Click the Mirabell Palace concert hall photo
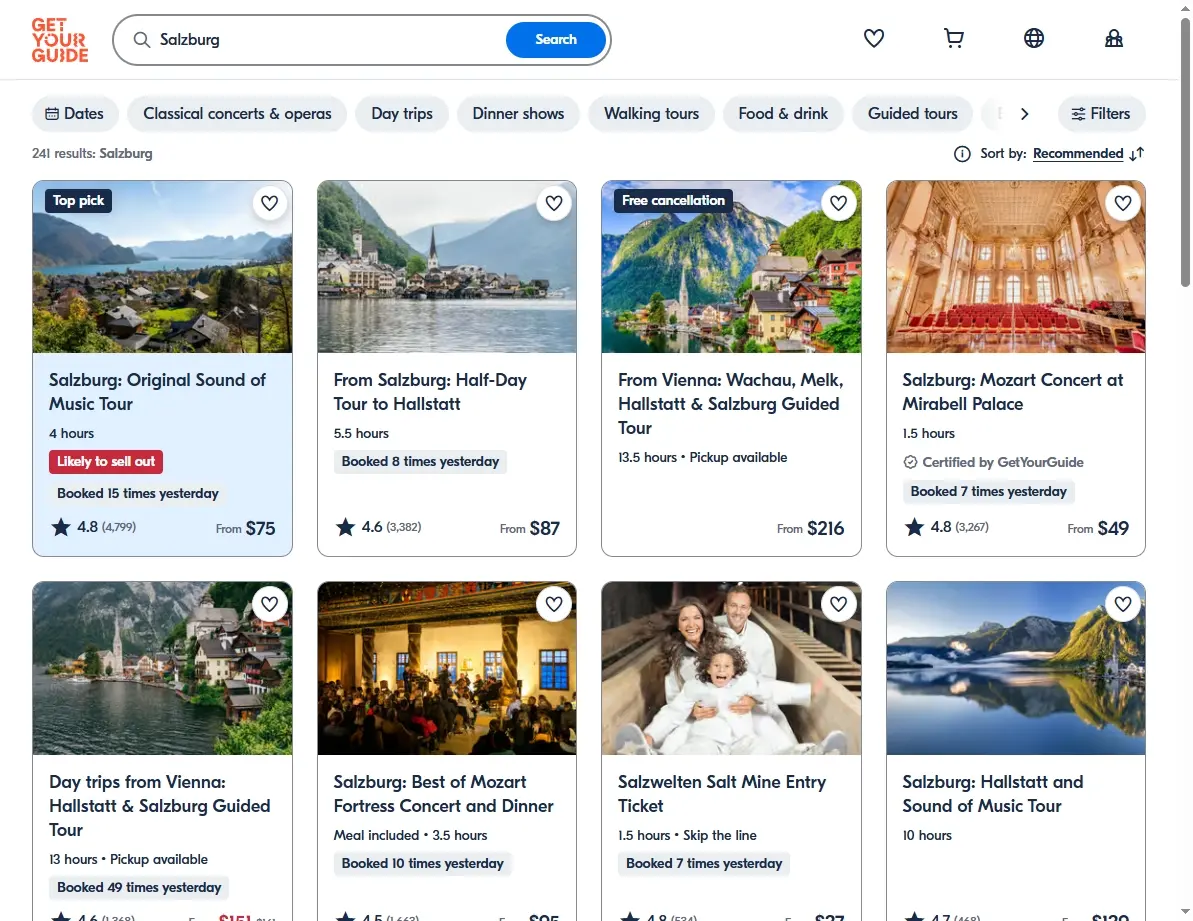This screenshot has height=921, width=1193. [x=1016, y=267]
